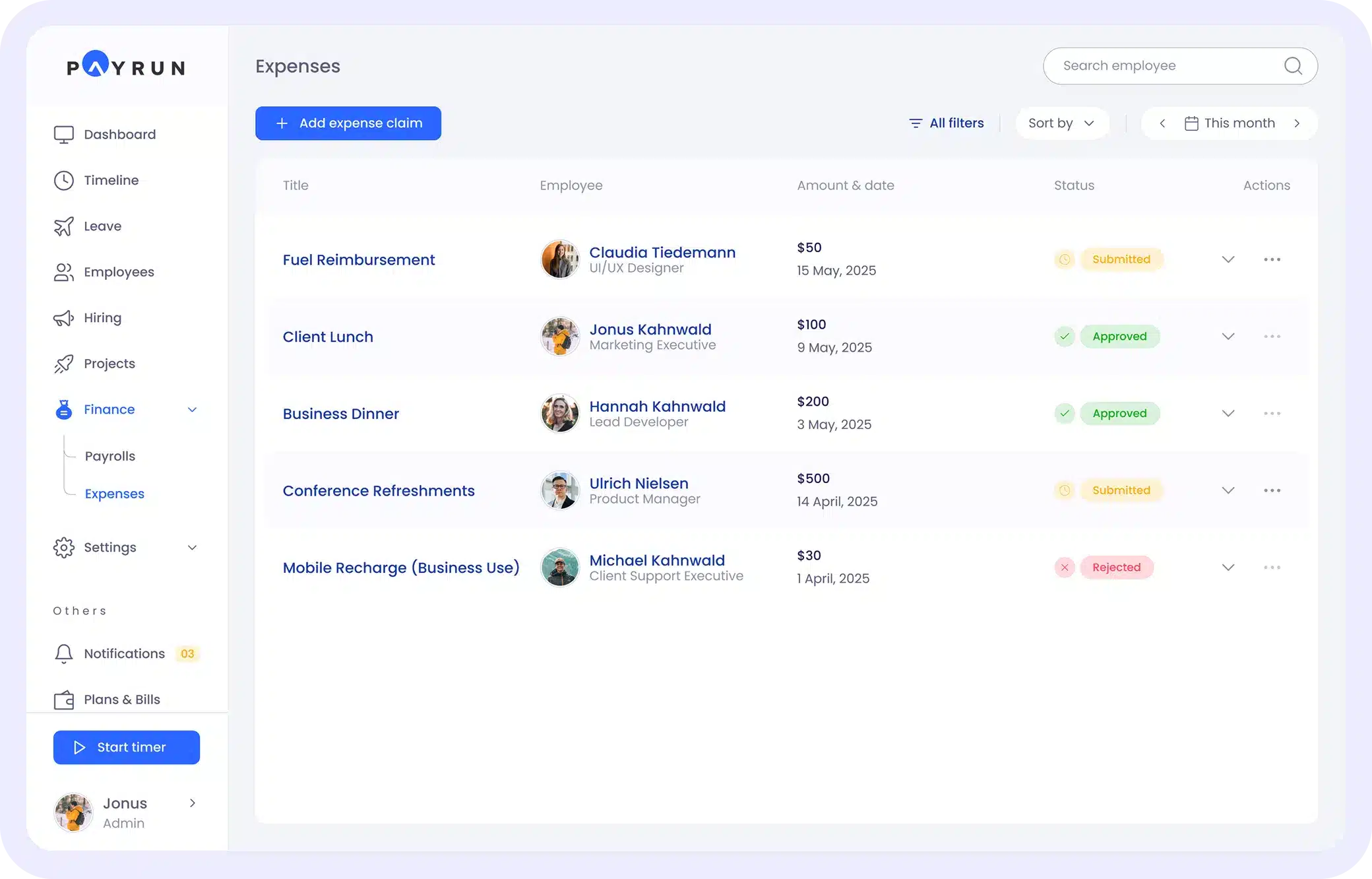Open the calendar icon beside This month
Viewport: 1372px width, 879px height.
[1191, 123]
